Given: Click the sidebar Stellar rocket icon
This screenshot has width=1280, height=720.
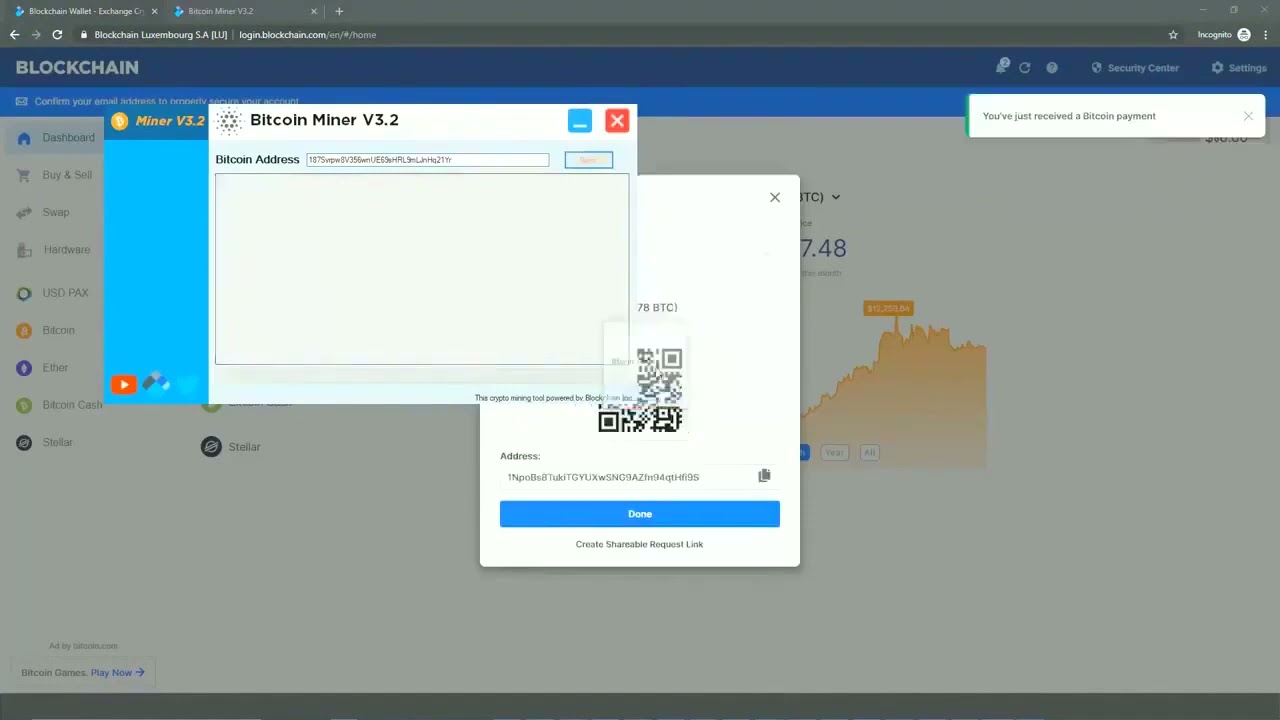Looking at the screenshot, I should coord(24,442).
